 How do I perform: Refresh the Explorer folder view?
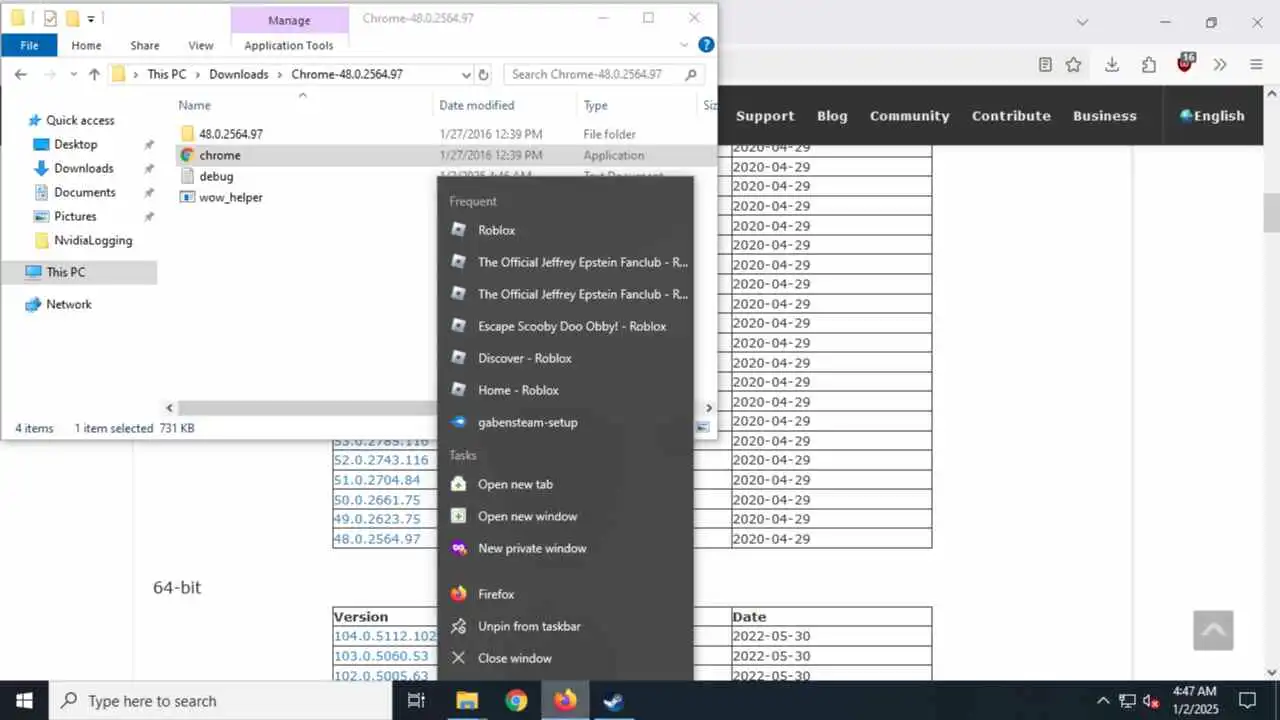pos(484,74)
